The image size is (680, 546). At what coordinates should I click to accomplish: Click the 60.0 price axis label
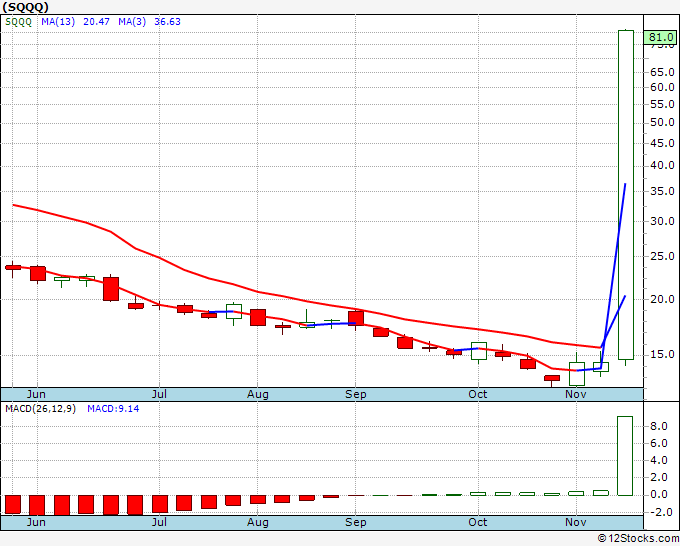pos(662,87)
